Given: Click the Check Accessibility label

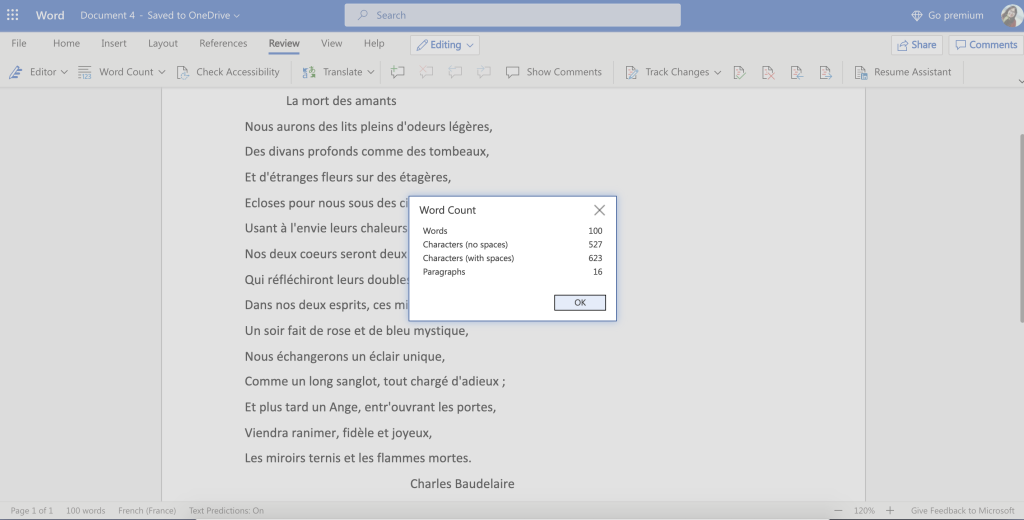Looking at the screenshot, I should pyautogui.click(x=238, y=72).
